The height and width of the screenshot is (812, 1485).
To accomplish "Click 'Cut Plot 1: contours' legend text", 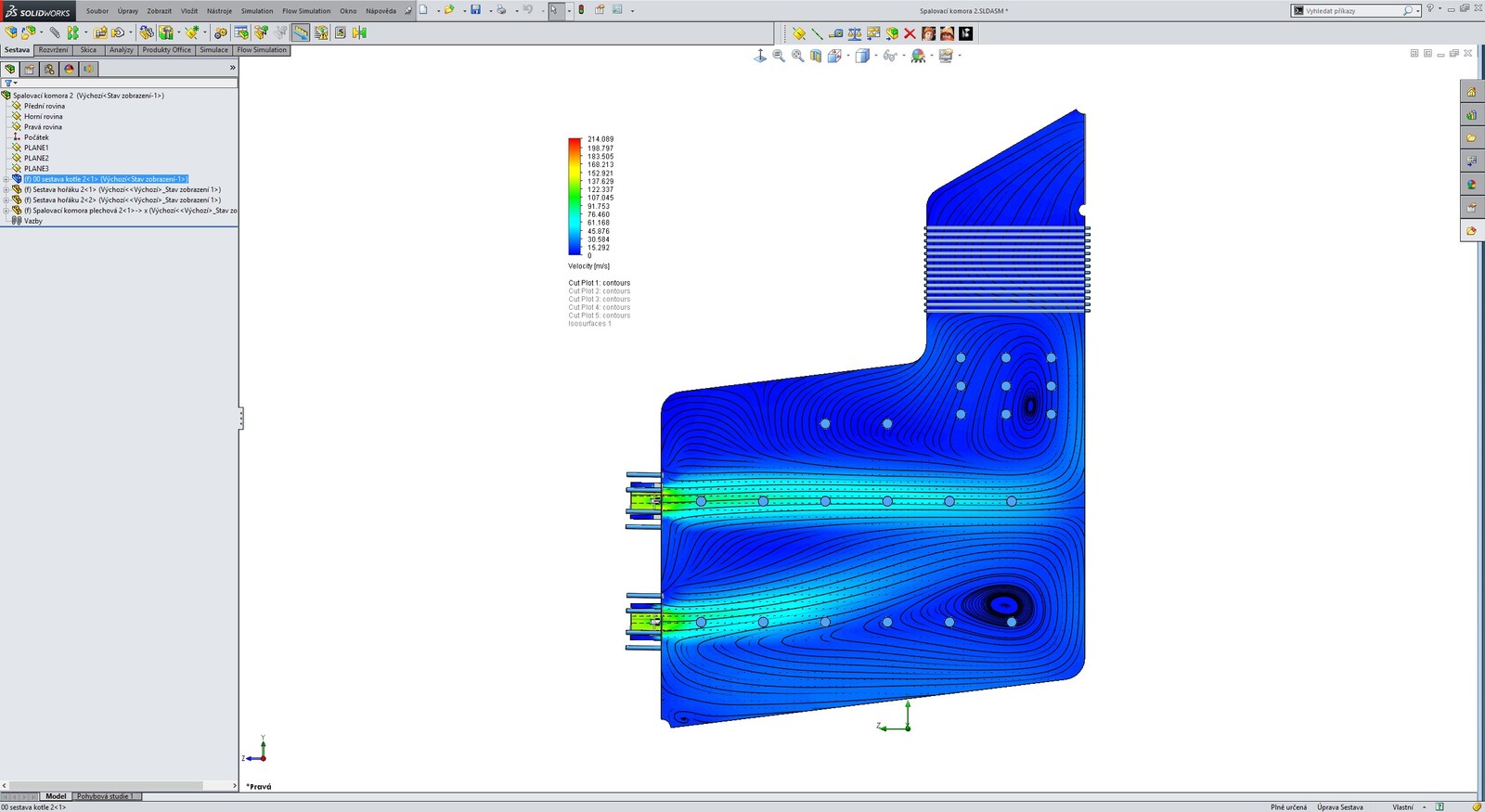I will click(x=599, y=283).
